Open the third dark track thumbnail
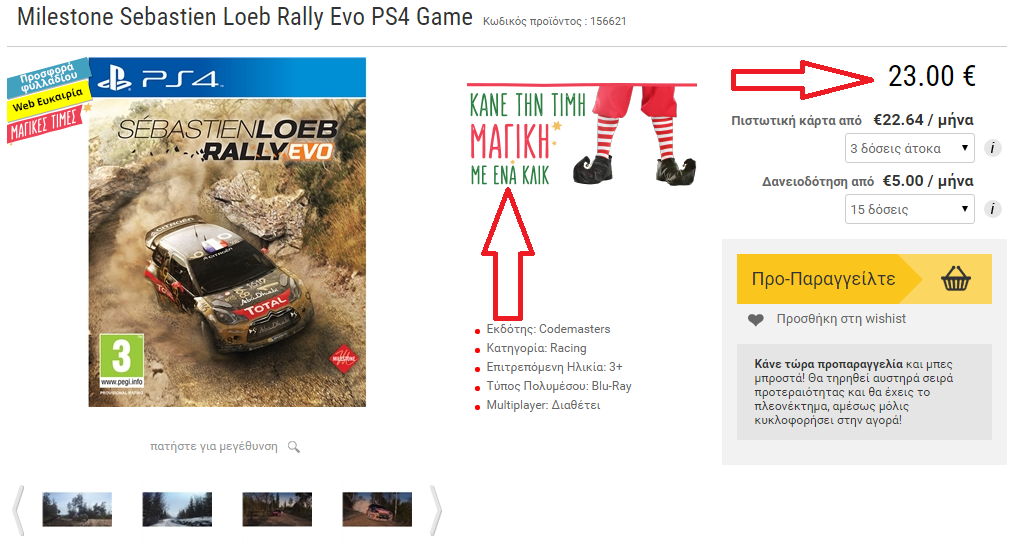This screenshot has width=1022, height=554. (277, 509)
